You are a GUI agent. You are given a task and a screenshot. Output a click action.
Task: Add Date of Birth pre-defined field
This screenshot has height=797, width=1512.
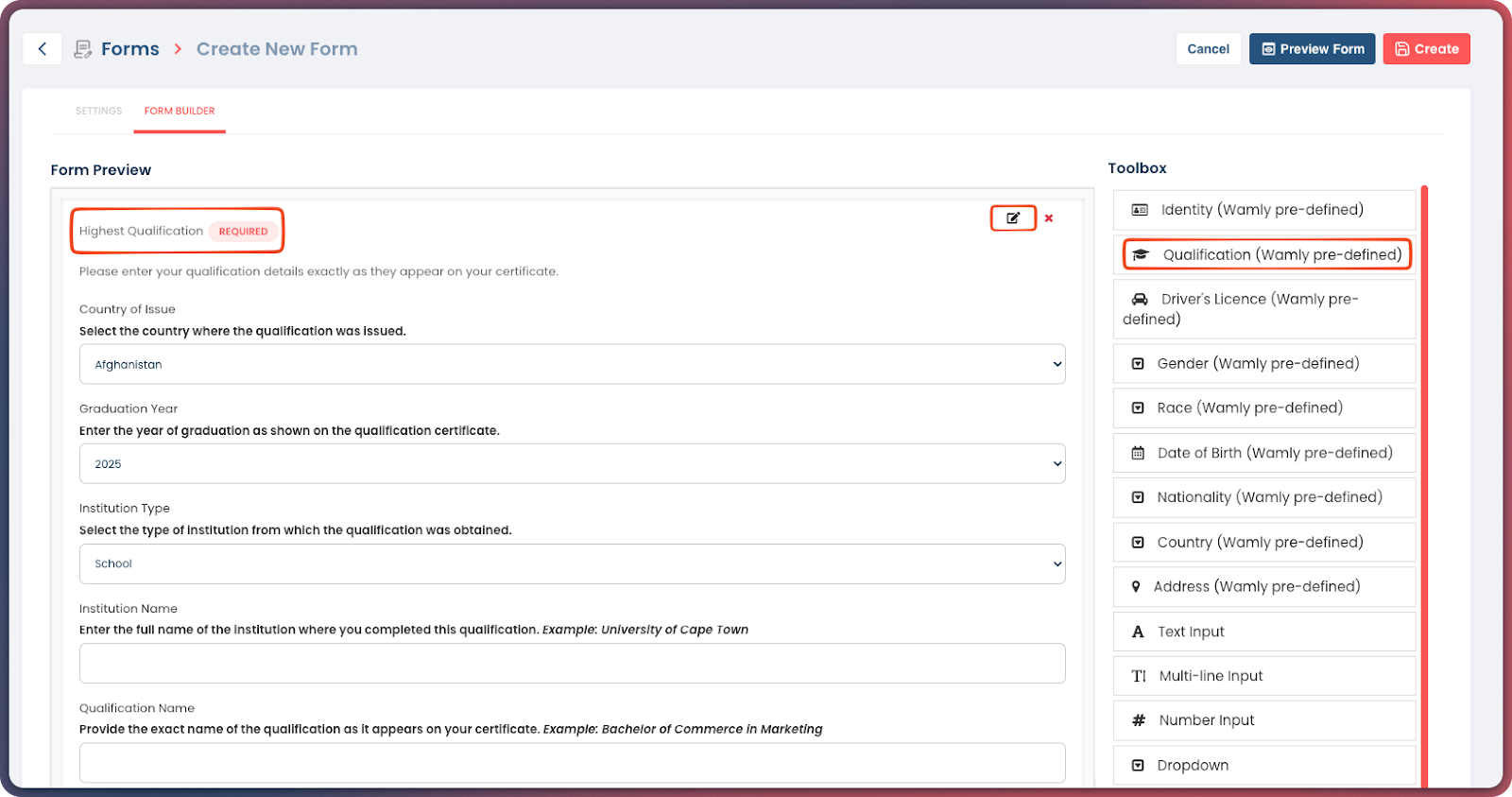click(1263, 453)
